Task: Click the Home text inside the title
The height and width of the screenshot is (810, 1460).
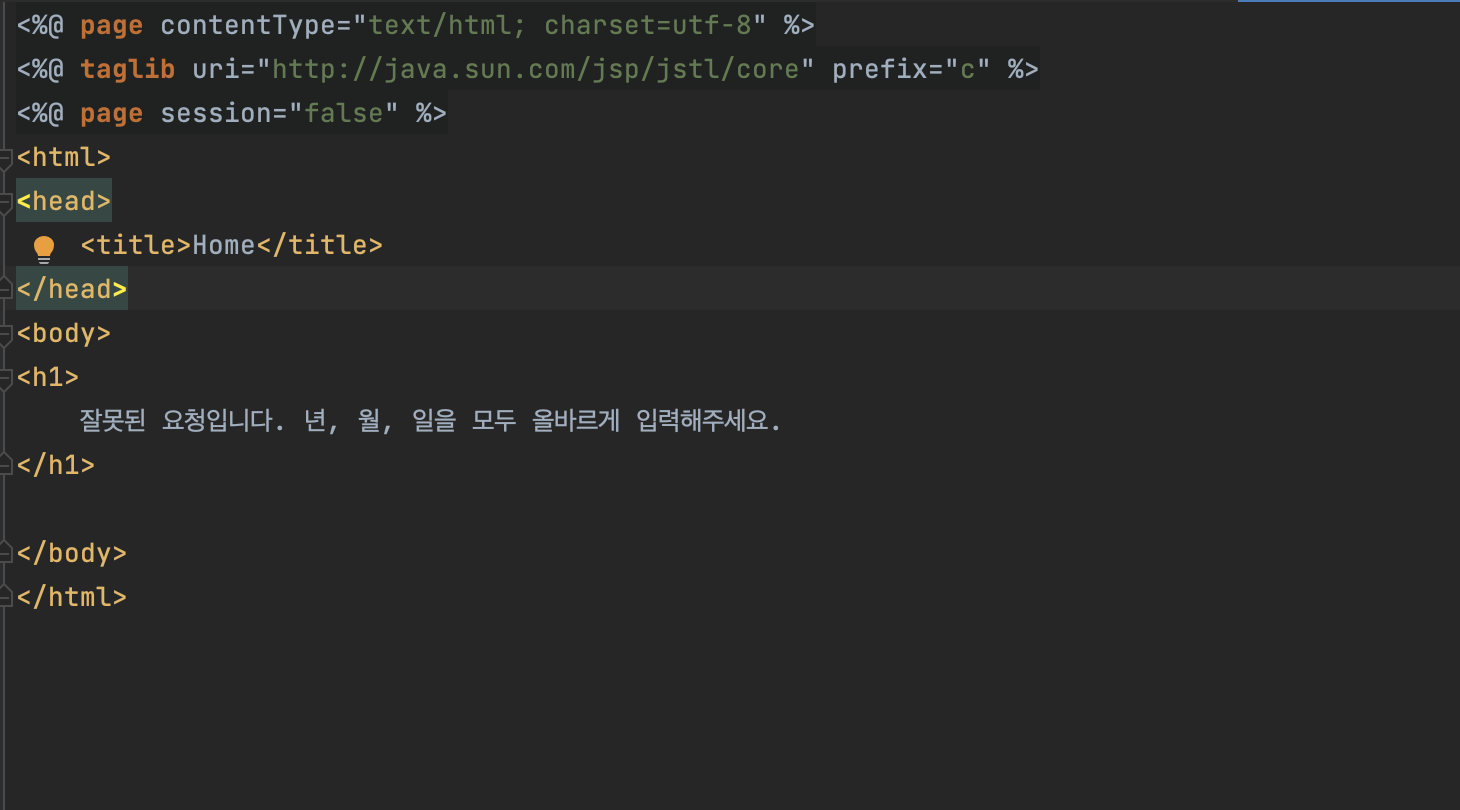Action: [x=224, y=245]
